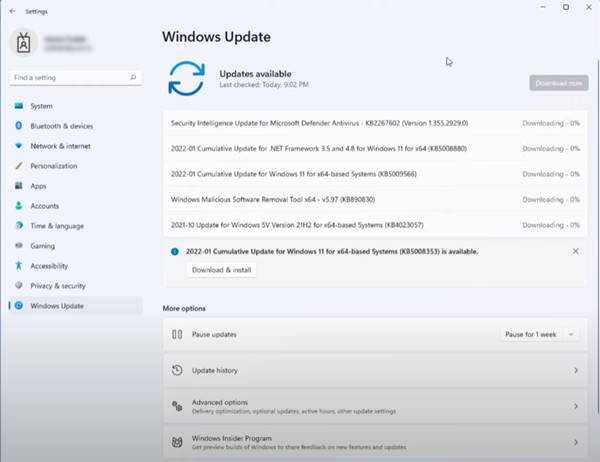Click 'Last checked: Today, 9:02 PM' text
Image resolution: width=600 pixels, height=462 pixels.
click(264, 85)
